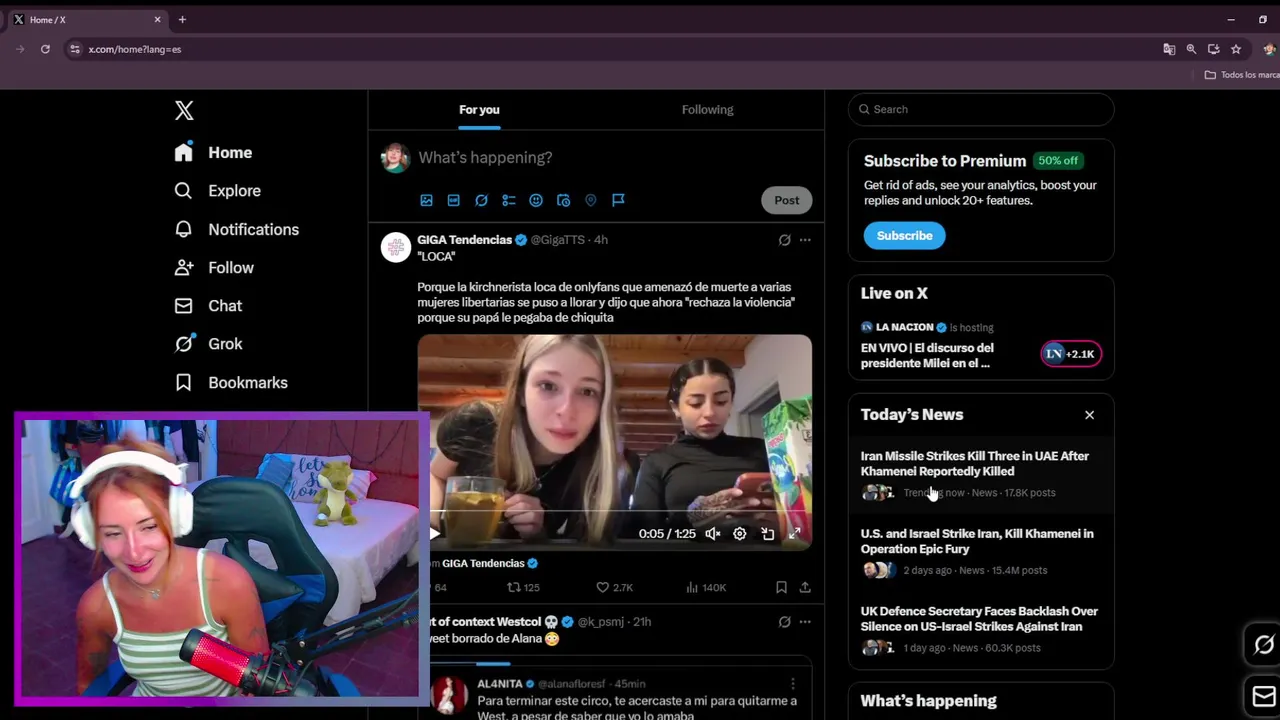
Task: Click the Search field
Action: point(981,109)
